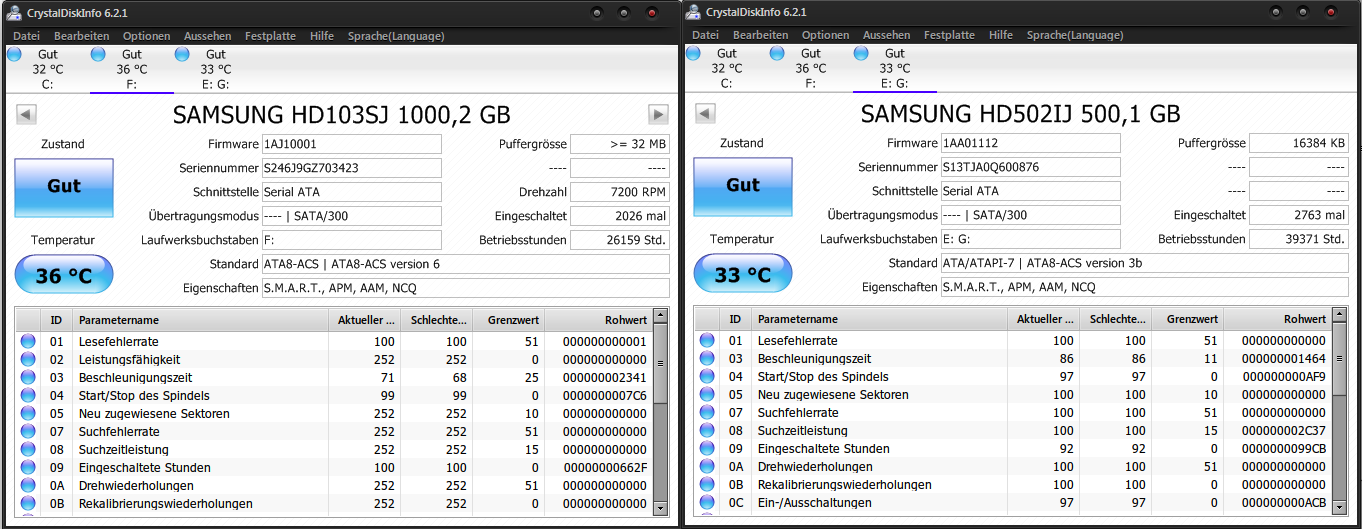
Task: Click ID column header in right window
Action: click(x=735, y=319)
